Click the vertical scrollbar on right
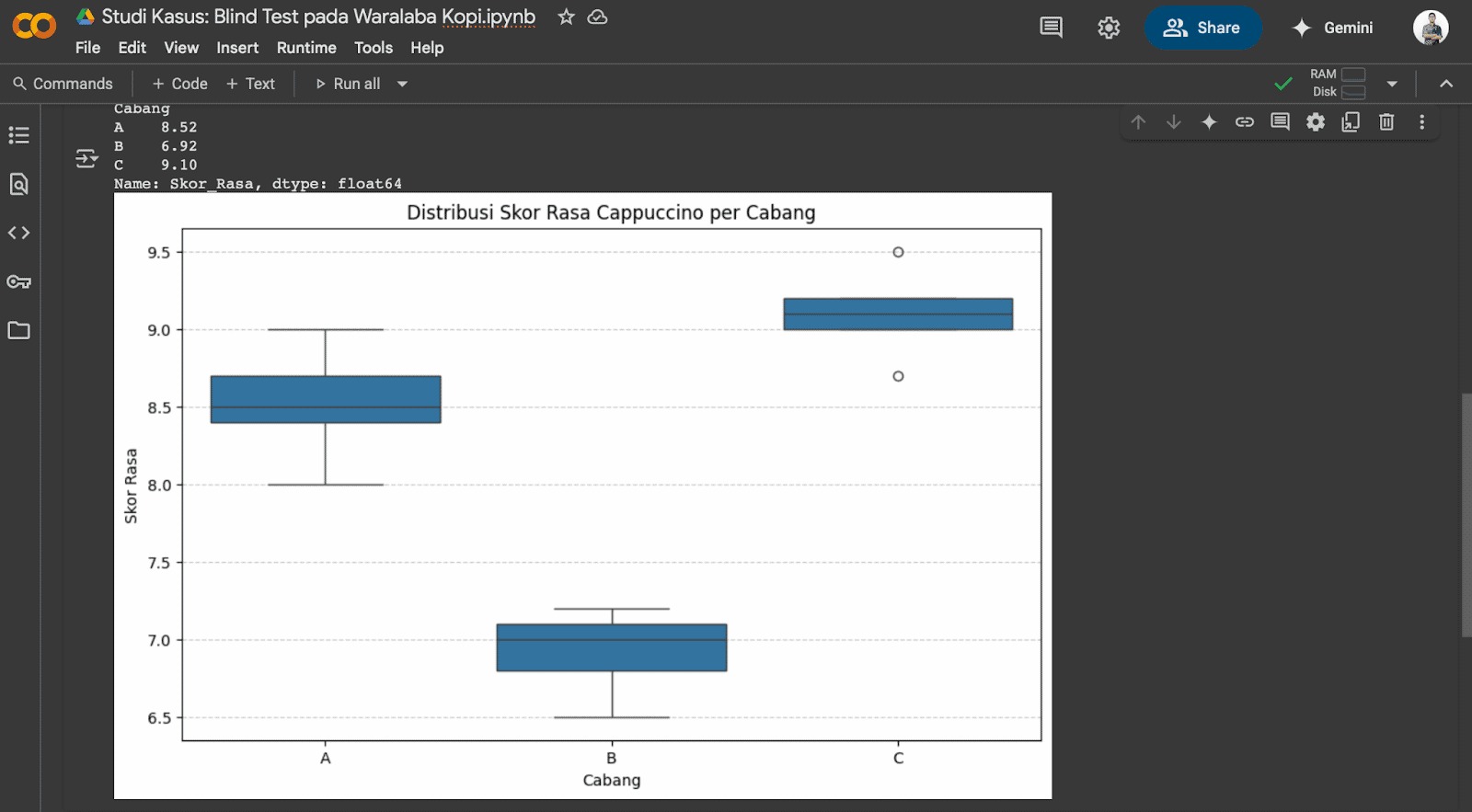This screenshot has height=812, width=1472. coord(1466,515)
